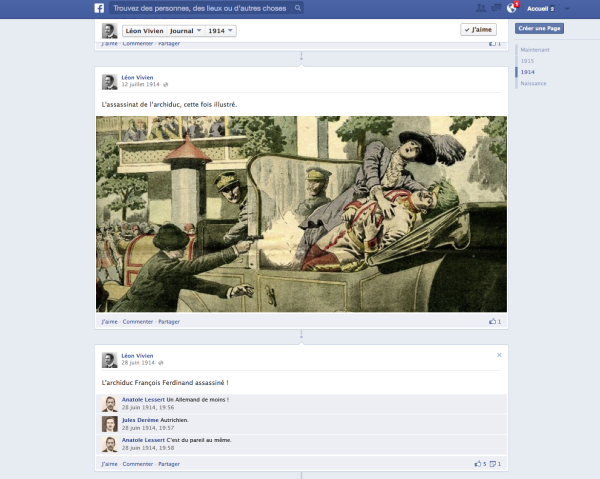Screen dimensions: 600x479
Task: Click Partager under the 28 juin post
Action: point(169,464)
